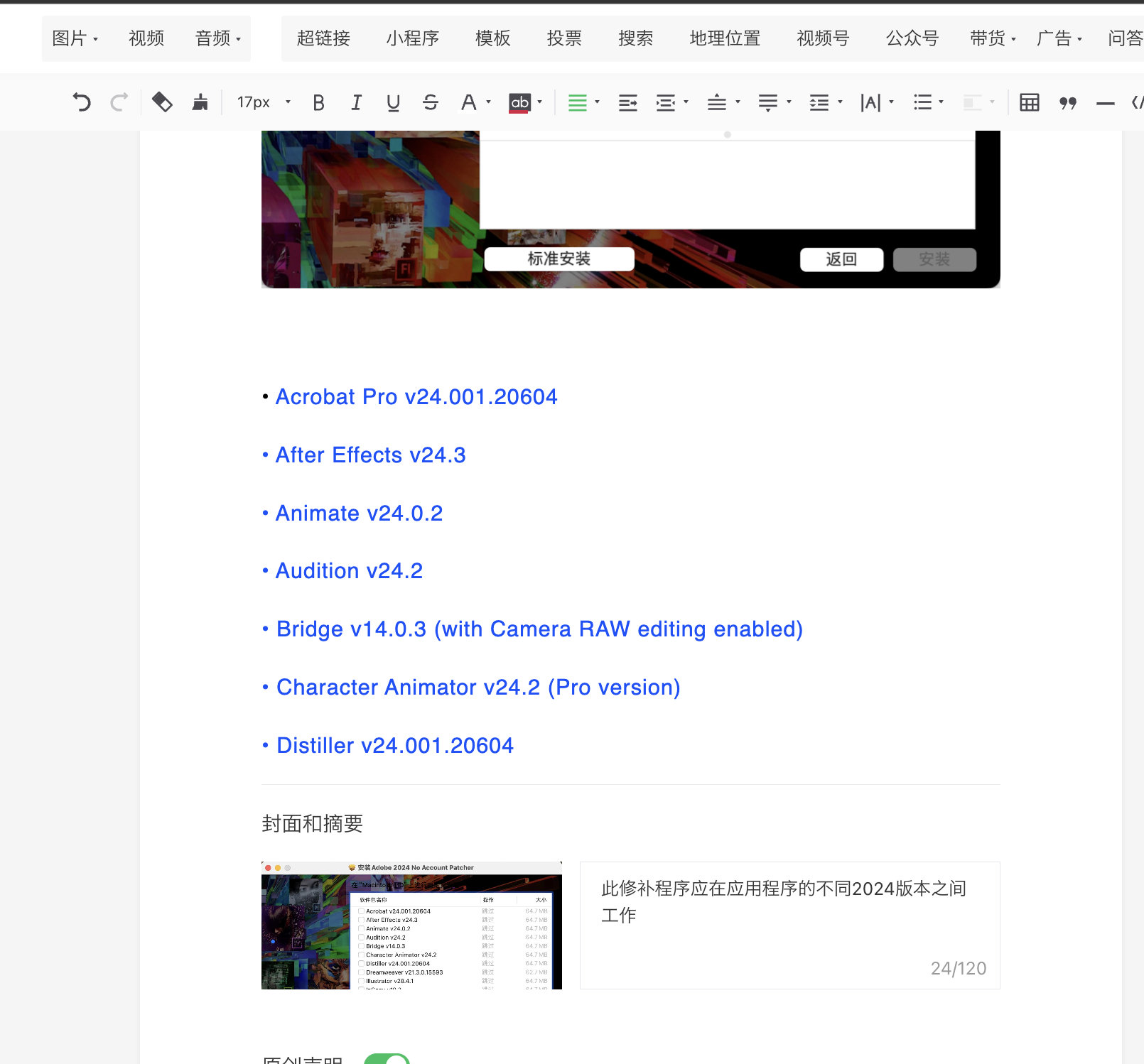Click the Audition v24.2 text

(349, 570)
